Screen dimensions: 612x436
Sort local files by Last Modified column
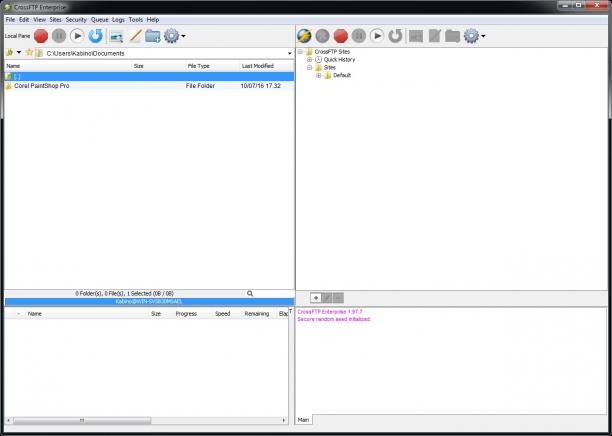(267, 66)
